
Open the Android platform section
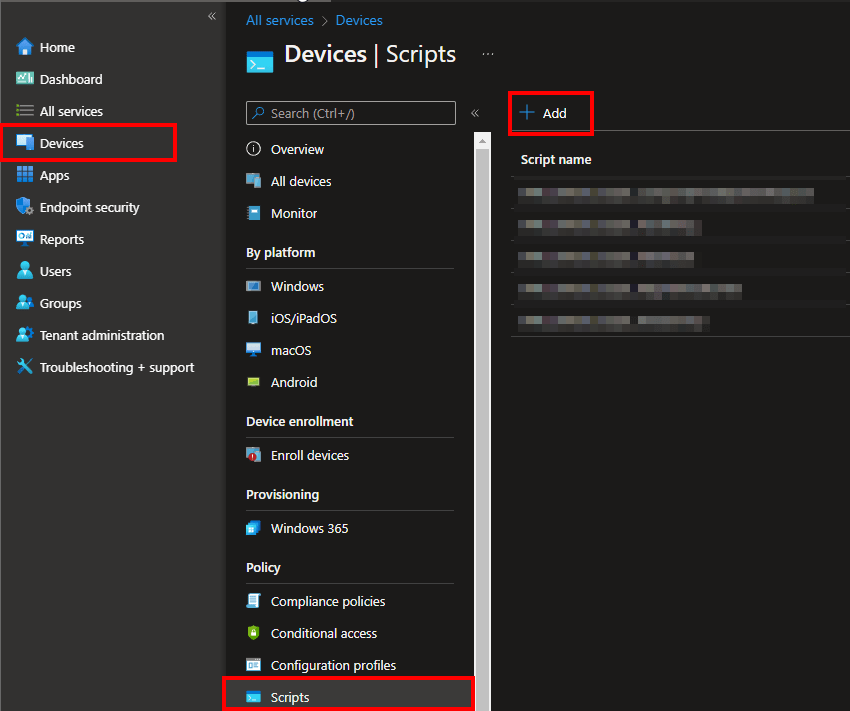[255, 382]
